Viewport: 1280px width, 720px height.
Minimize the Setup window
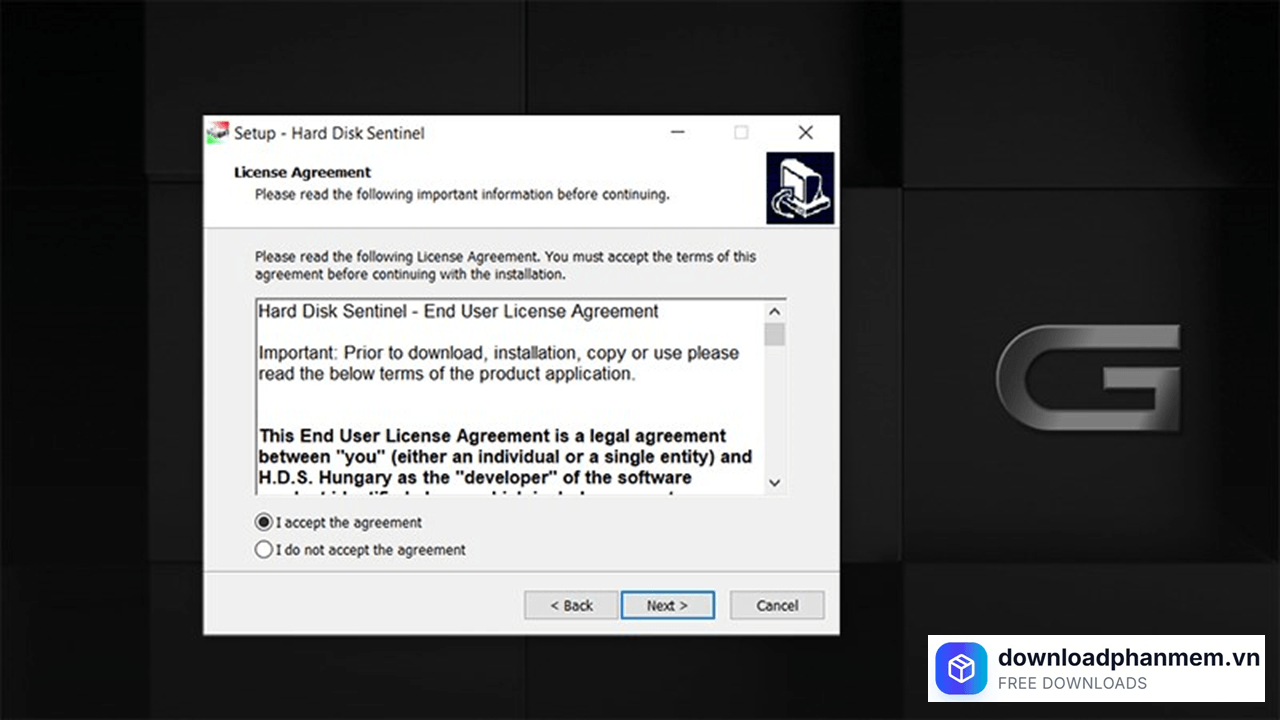(678, 133)
